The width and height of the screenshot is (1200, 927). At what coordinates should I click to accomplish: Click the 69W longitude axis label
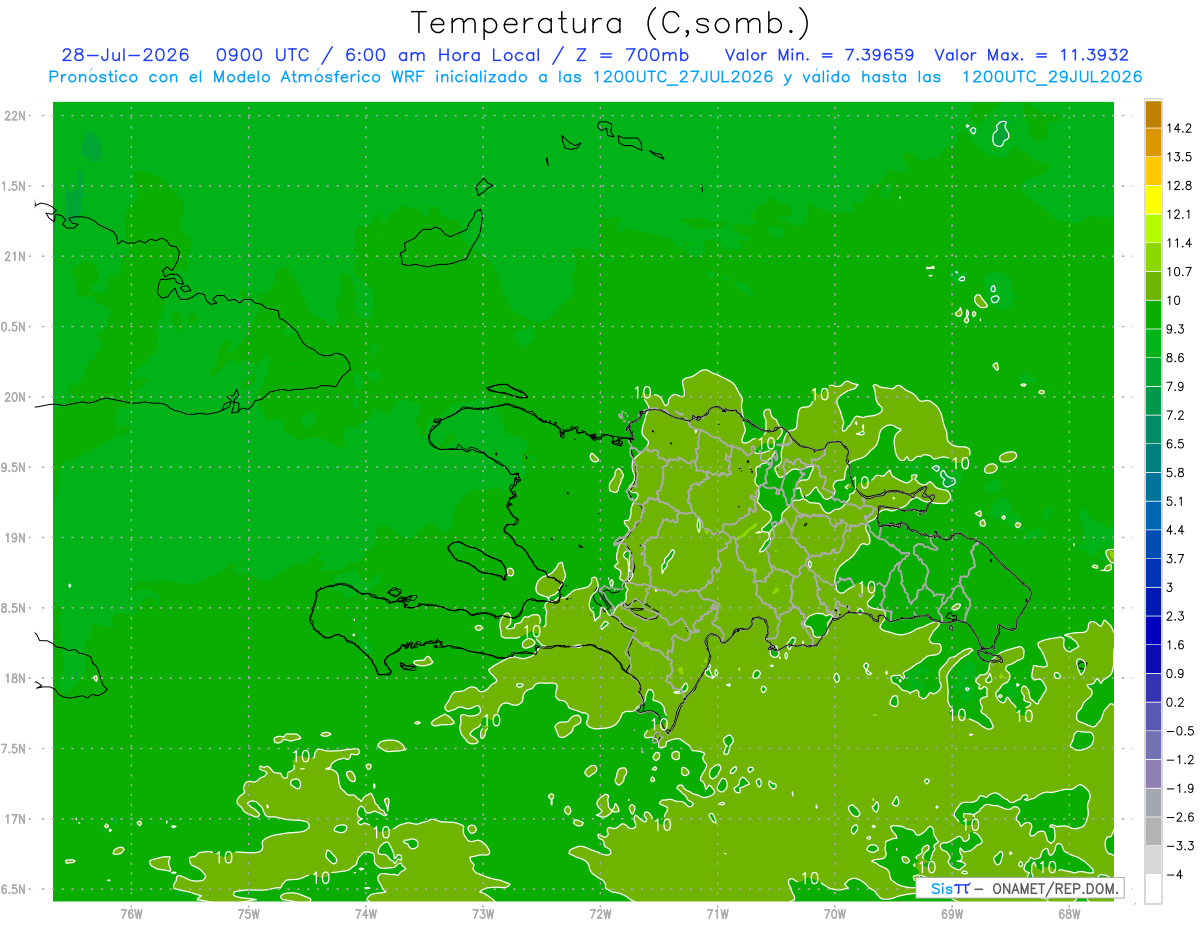[x=951, y=913]
